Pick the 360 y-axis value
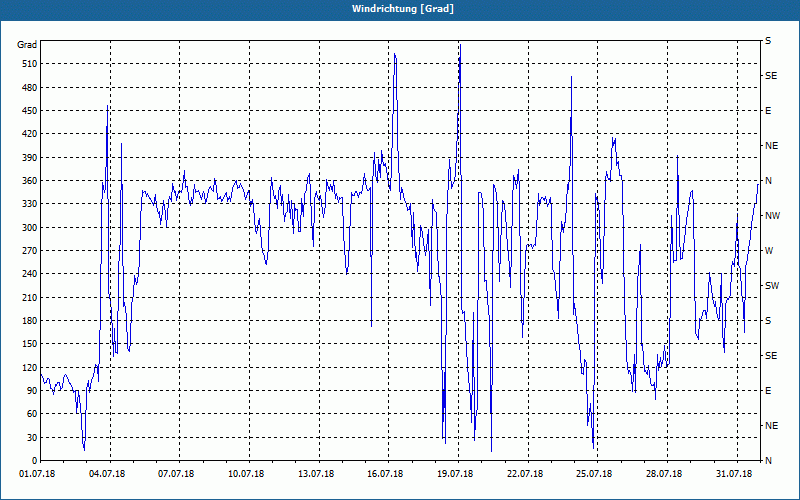This screenshot has width=800, height=500. [30, 181]
